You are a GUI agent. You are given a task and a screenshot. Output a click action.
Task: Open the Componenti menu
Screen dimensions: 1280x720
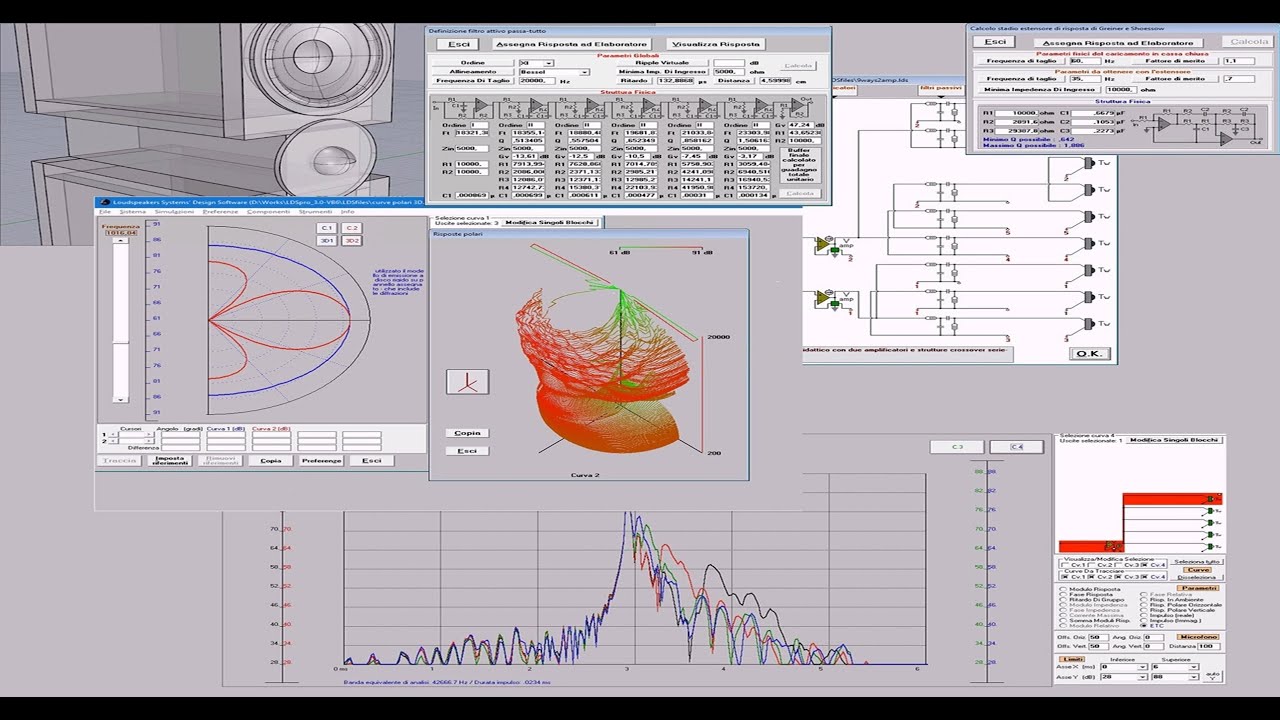268,212
